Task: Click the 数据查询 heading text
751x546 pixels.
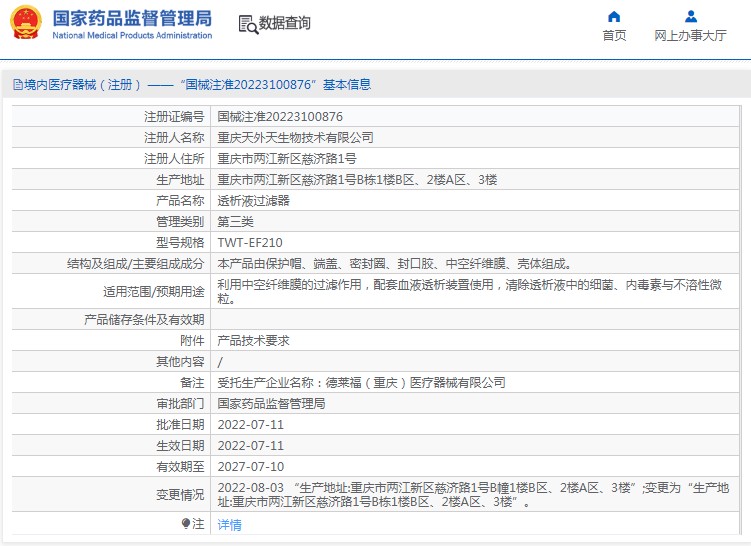Action: (284, 23)
